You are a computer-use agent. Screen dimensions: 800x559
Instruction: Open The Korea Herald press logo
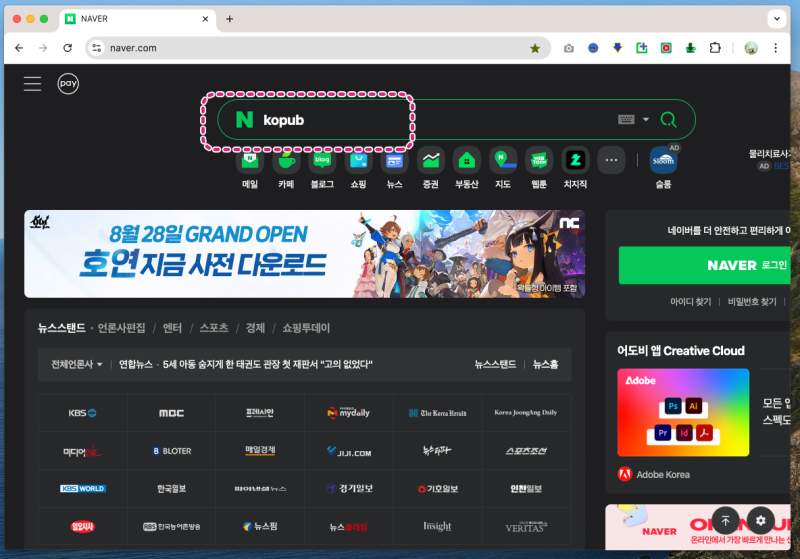tap(438, 413)
